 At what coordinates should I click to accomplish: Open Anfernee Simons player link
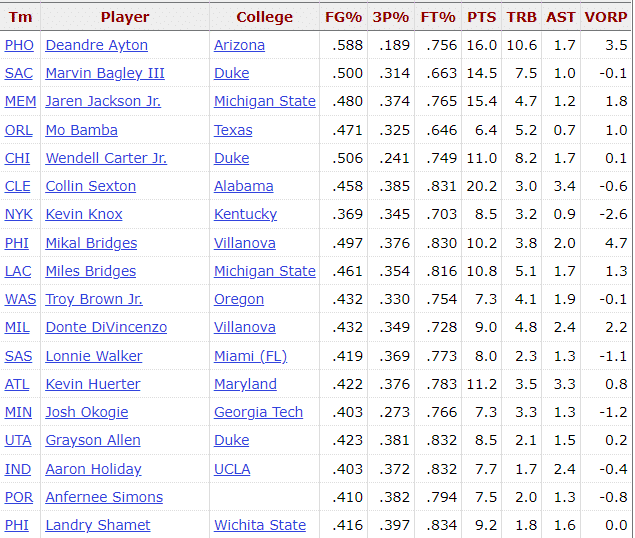[104, 497]
